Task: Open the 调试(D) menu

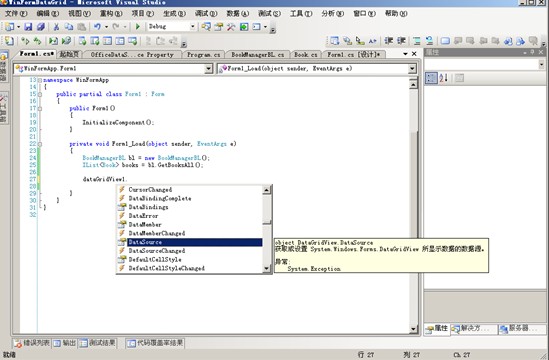Action: (206, 14)
